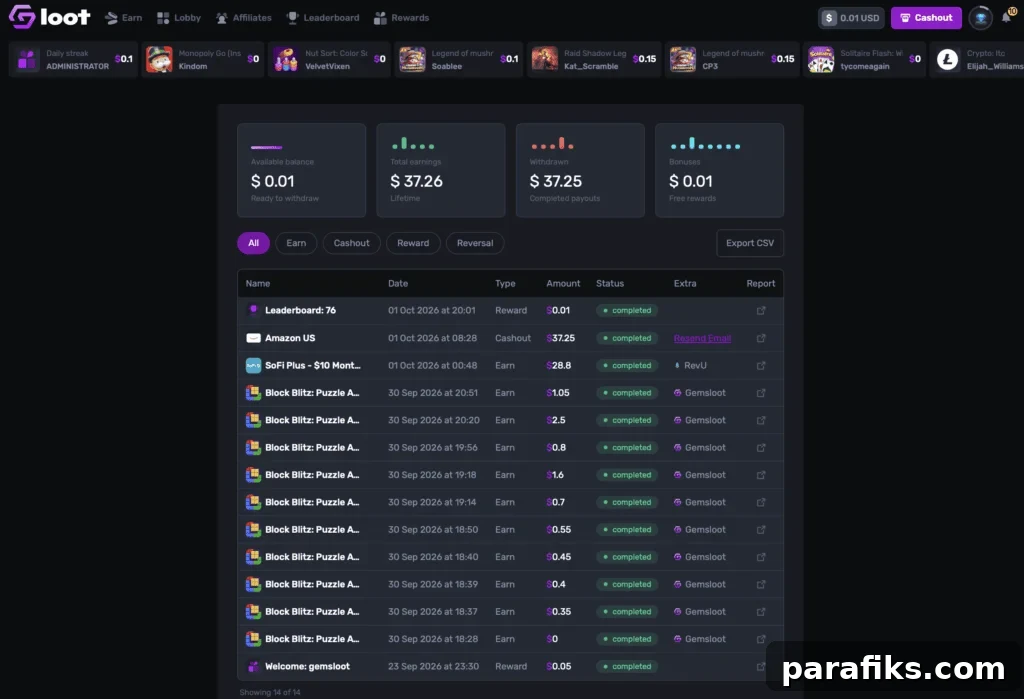Screen dimensions: 1024x699
Task: Open the Legend of Mushroom CP3 card
Action: coord(732,59)
